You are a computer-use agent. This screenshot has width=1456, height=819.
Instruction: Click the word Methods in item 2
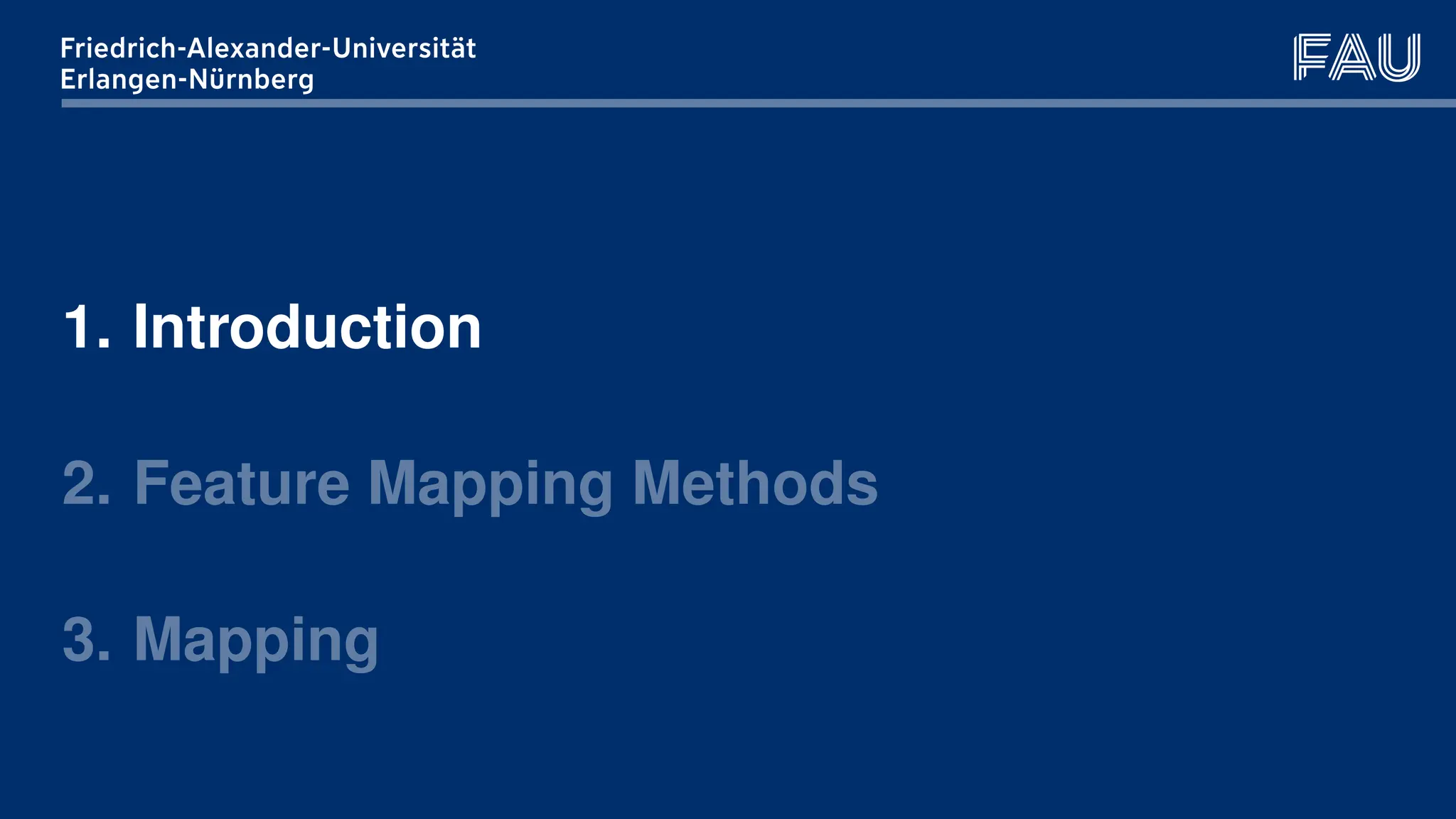coord(755,483)
